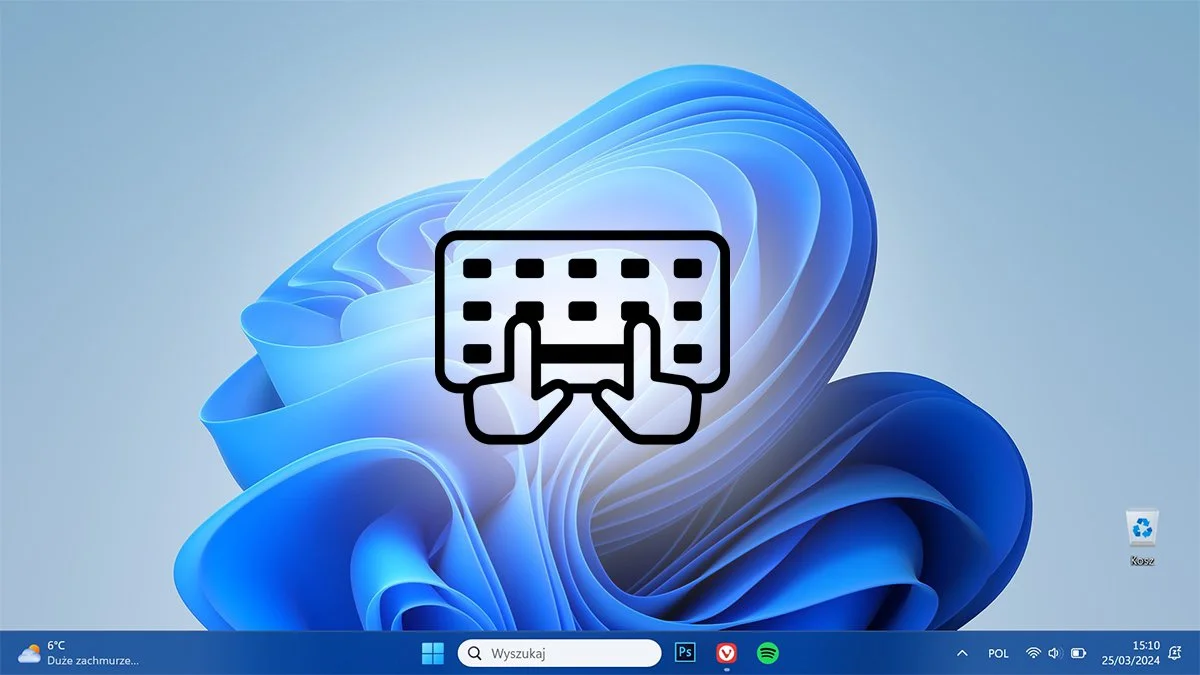Open Photoshop from the taskbar
1200x675 pixels.
click(x=684, y=652)
